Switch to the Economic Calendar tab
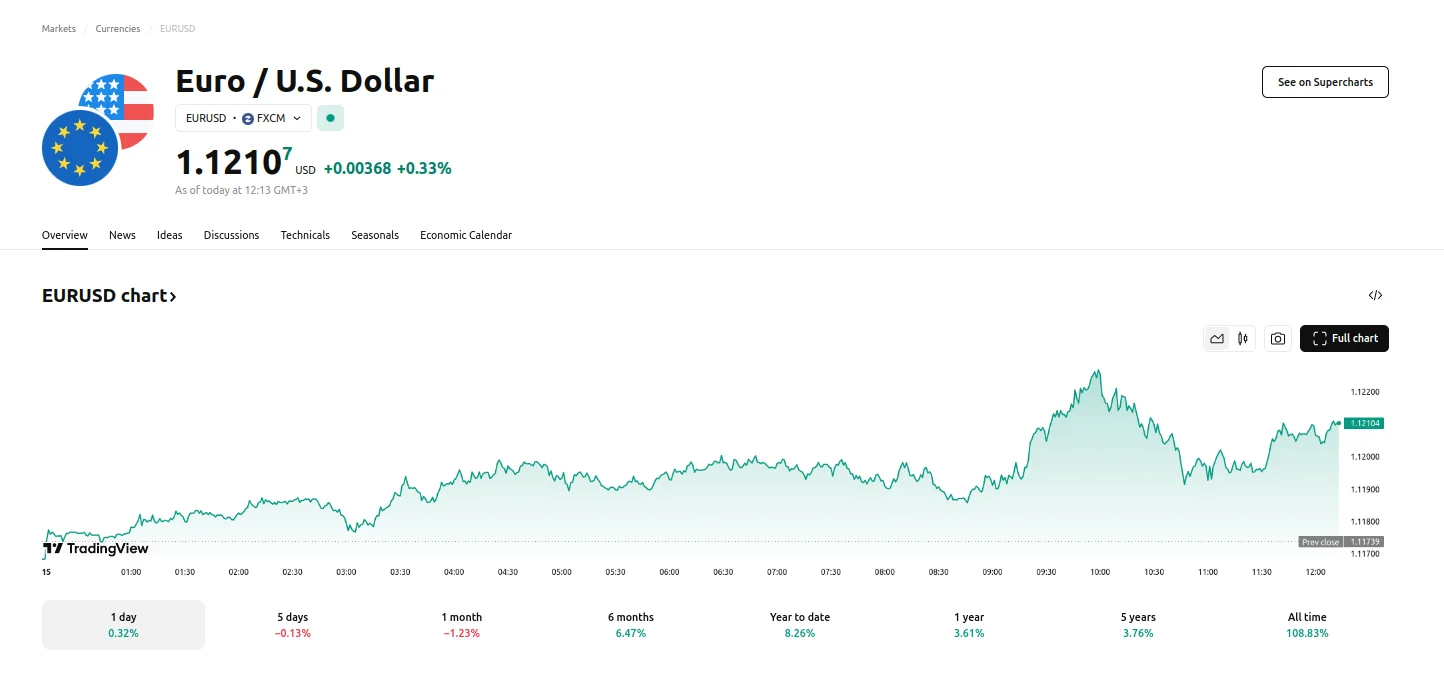Screen dimensions: 1444x674 click(x=466, y=235)
